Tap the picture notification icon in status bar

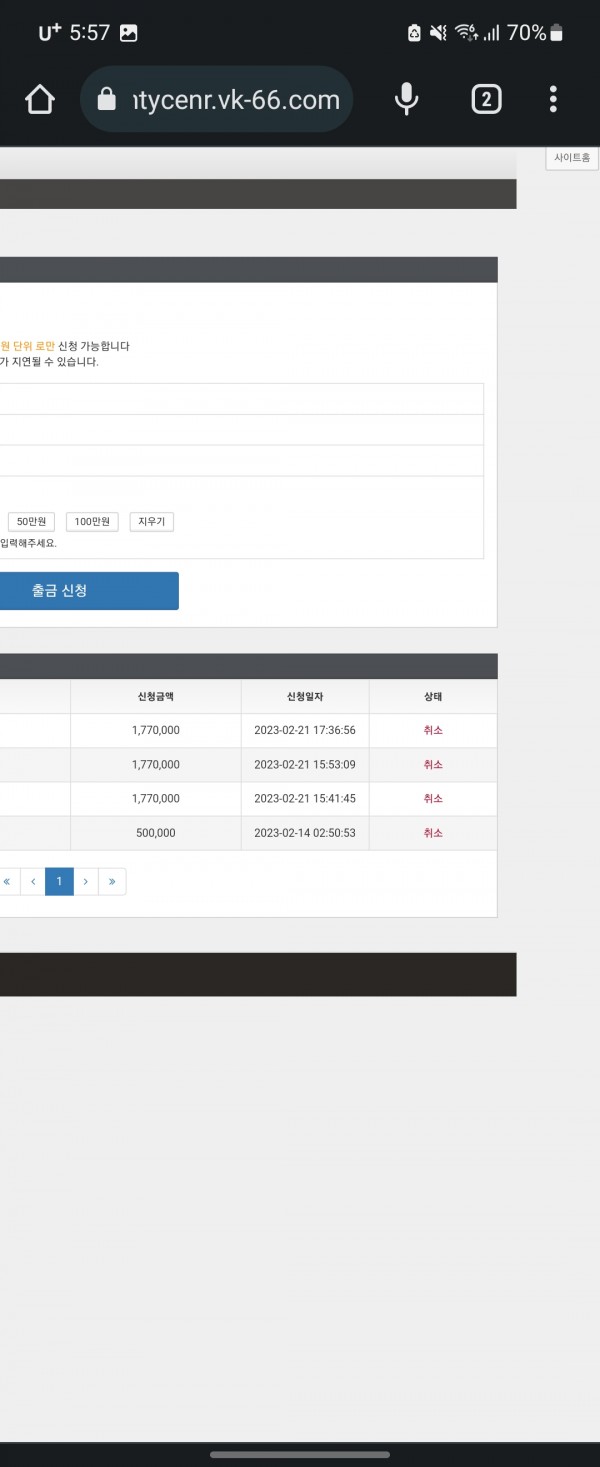click(x=128, y=33)
